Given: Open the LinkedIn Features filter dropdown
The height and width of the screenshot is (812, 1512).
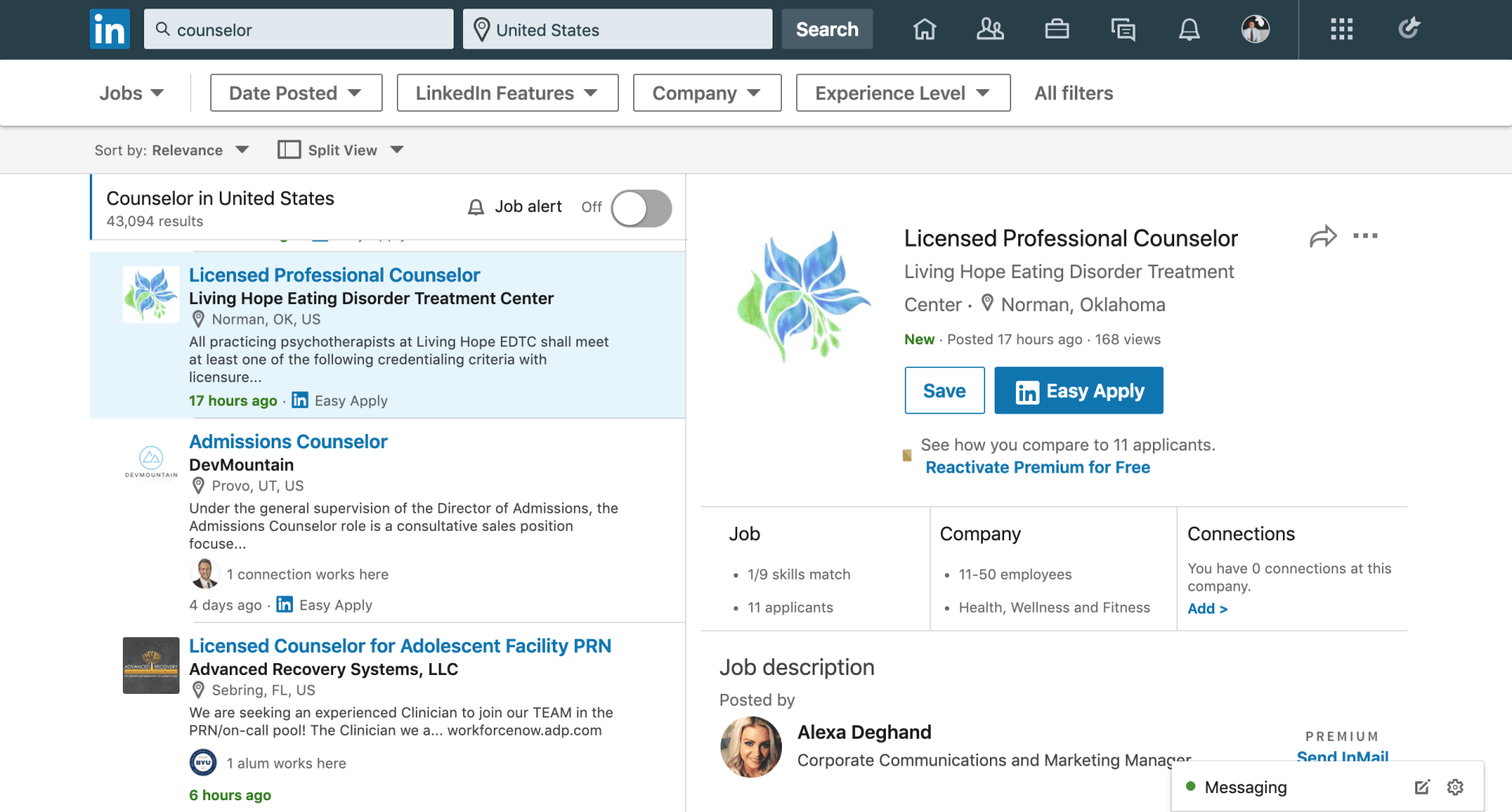Looking at the screenshot, I should (x=508, y=93).
